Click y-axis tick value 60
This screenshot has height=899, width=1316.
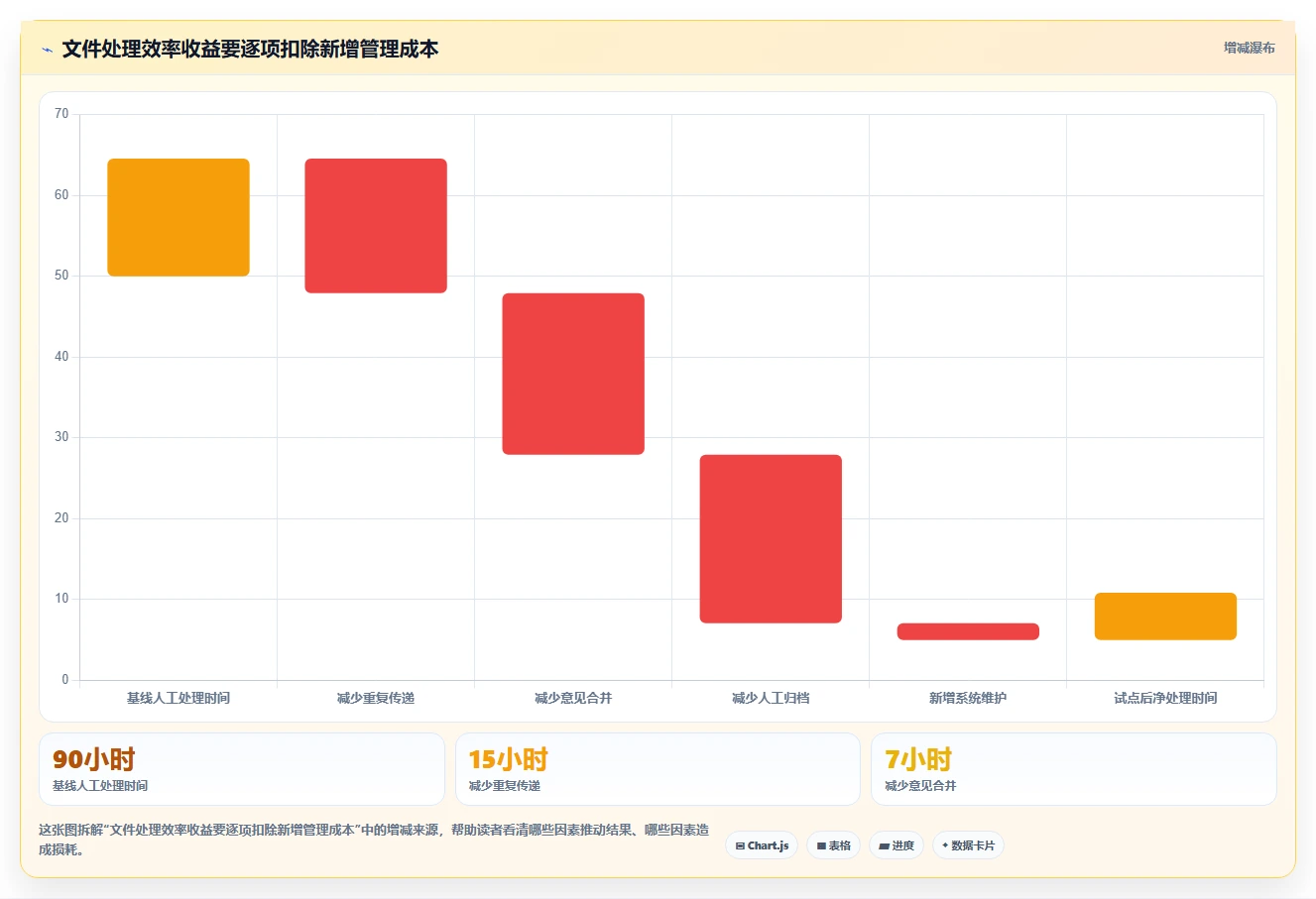click(x=61, y=195)
